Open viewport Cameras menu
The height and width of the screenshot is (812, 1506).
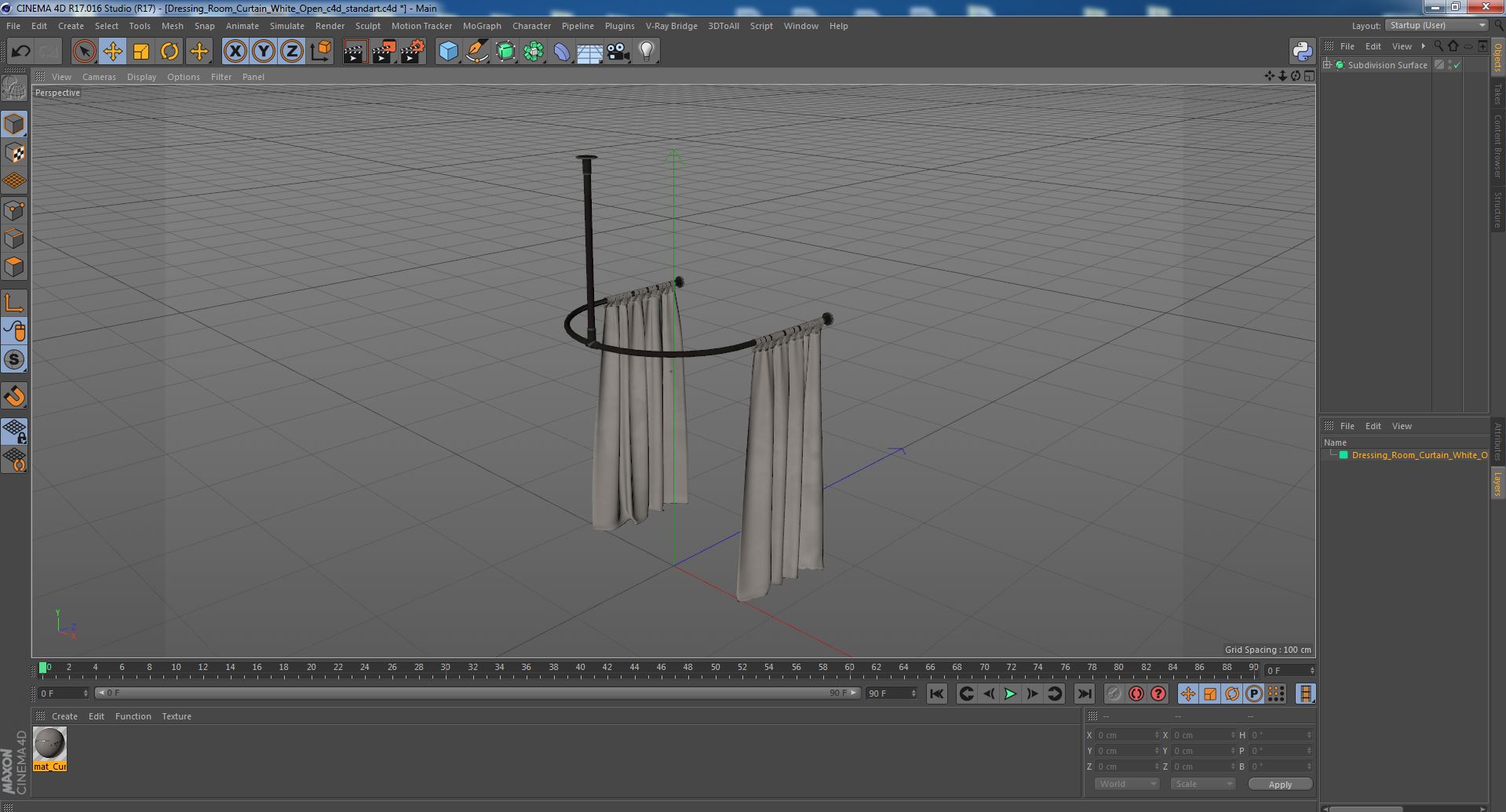click(99, 77)
